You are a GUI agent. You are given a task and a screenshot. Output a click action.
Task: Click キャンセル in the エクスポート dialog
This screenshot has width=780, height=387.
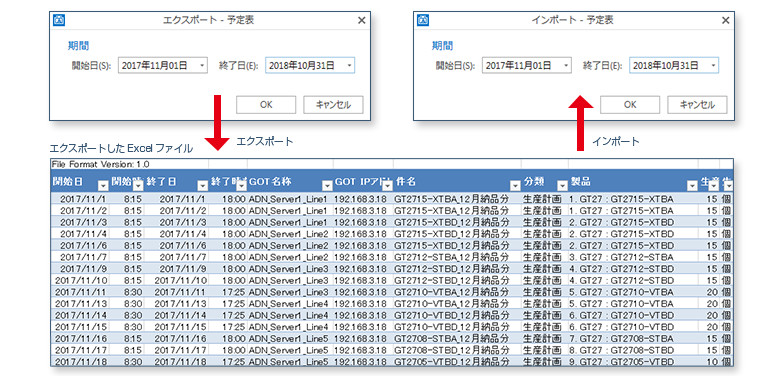pyautogui.click(x=333, y=105)
